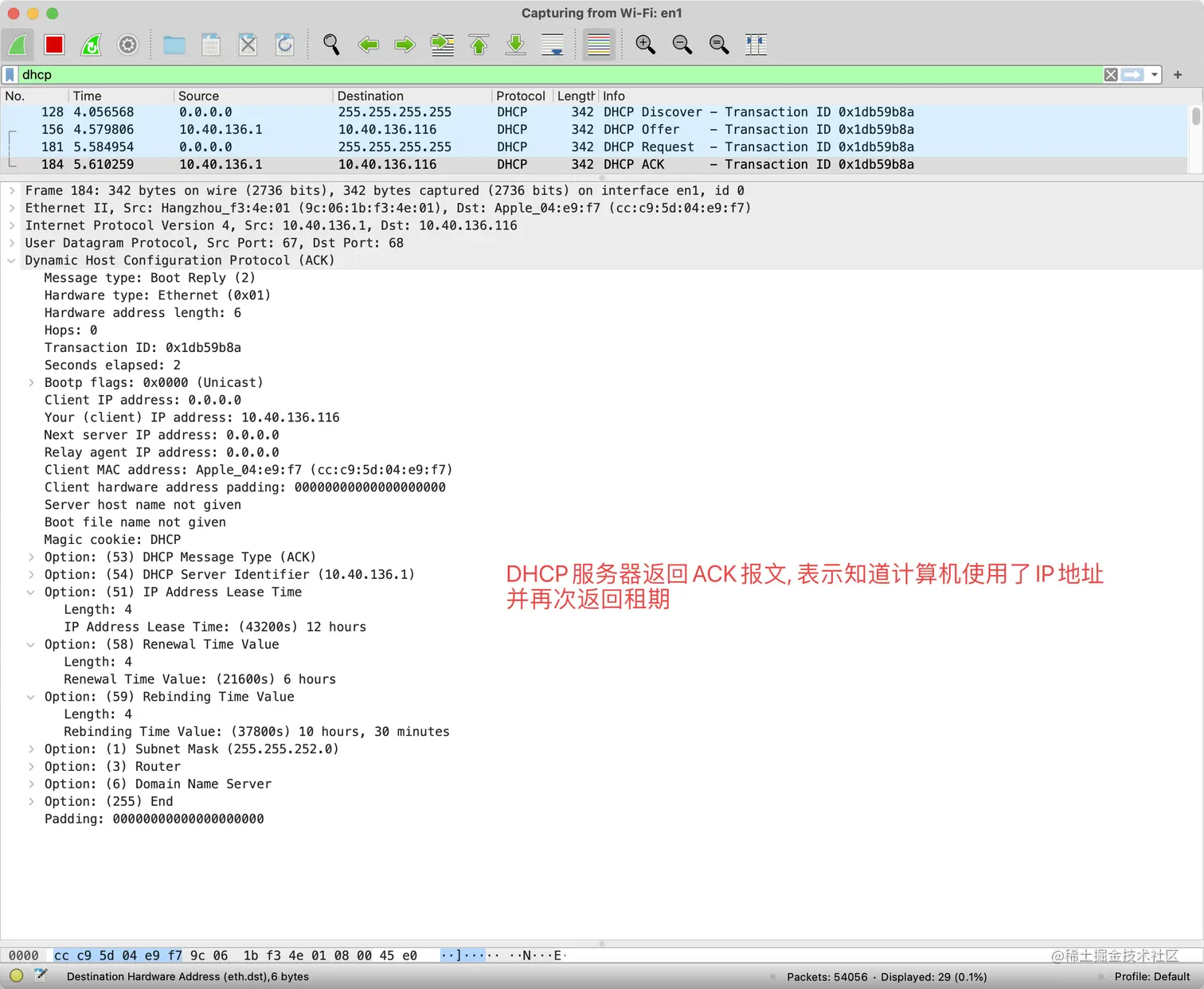
Task: Expand Internet Protocol Version 4 node
Action: [12, 226]
